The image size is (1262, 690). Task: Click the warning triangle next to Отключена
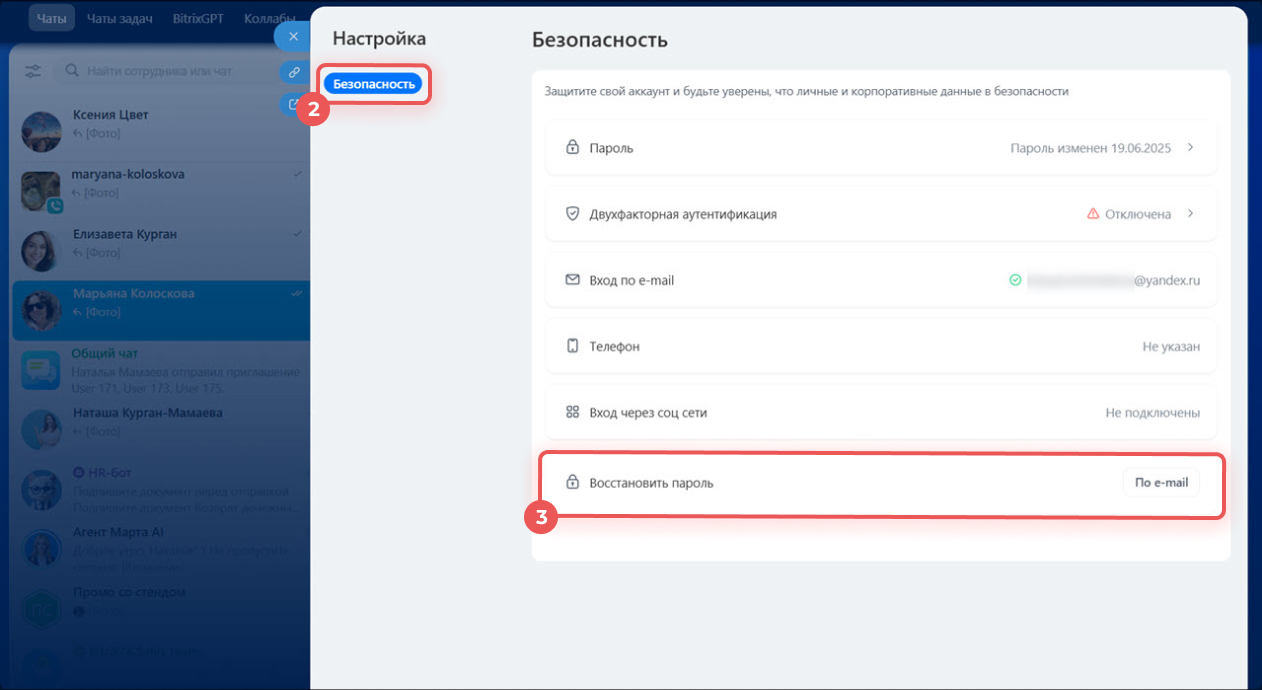point(1093,214)
